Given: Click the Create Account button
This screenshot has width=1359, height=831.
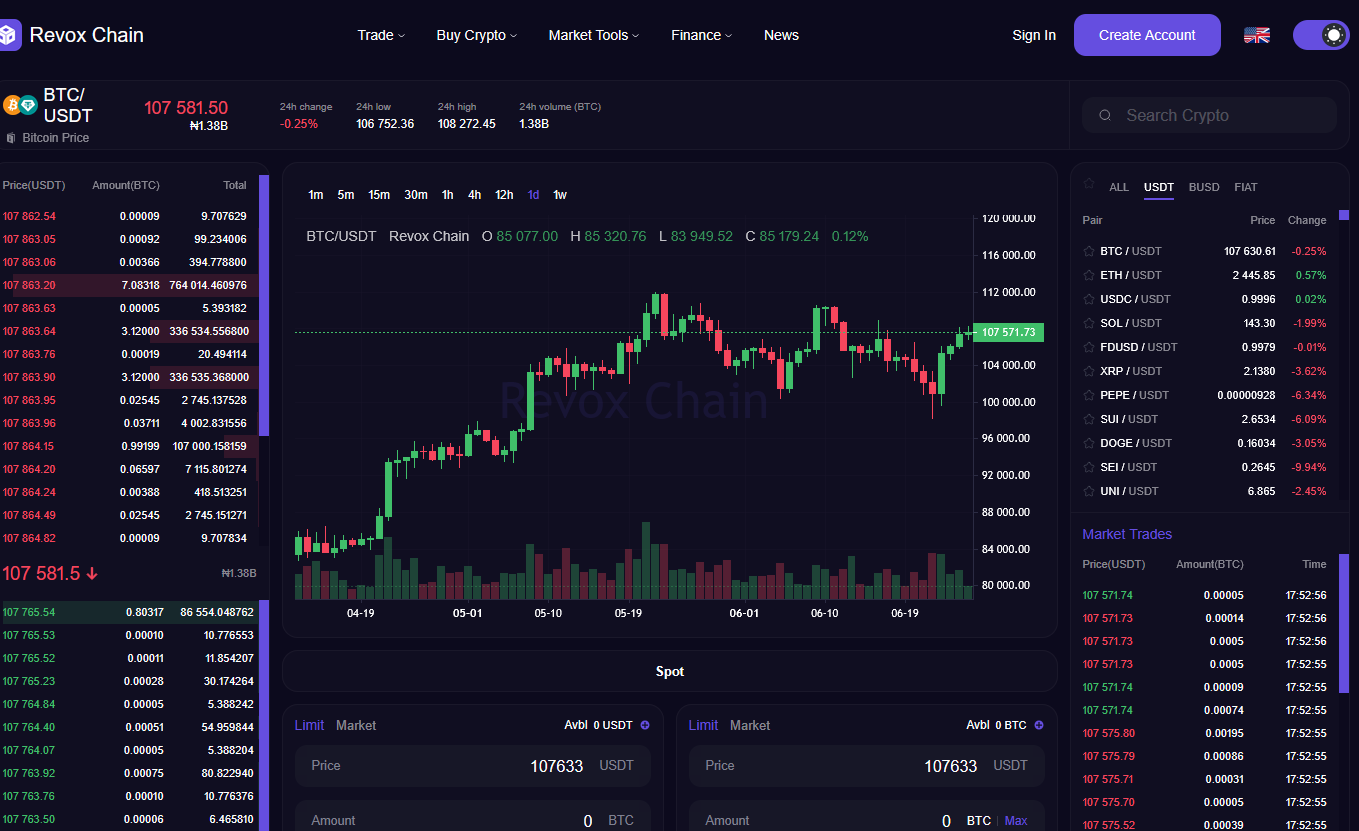Looking at the screenshot, I should 1147,35.
